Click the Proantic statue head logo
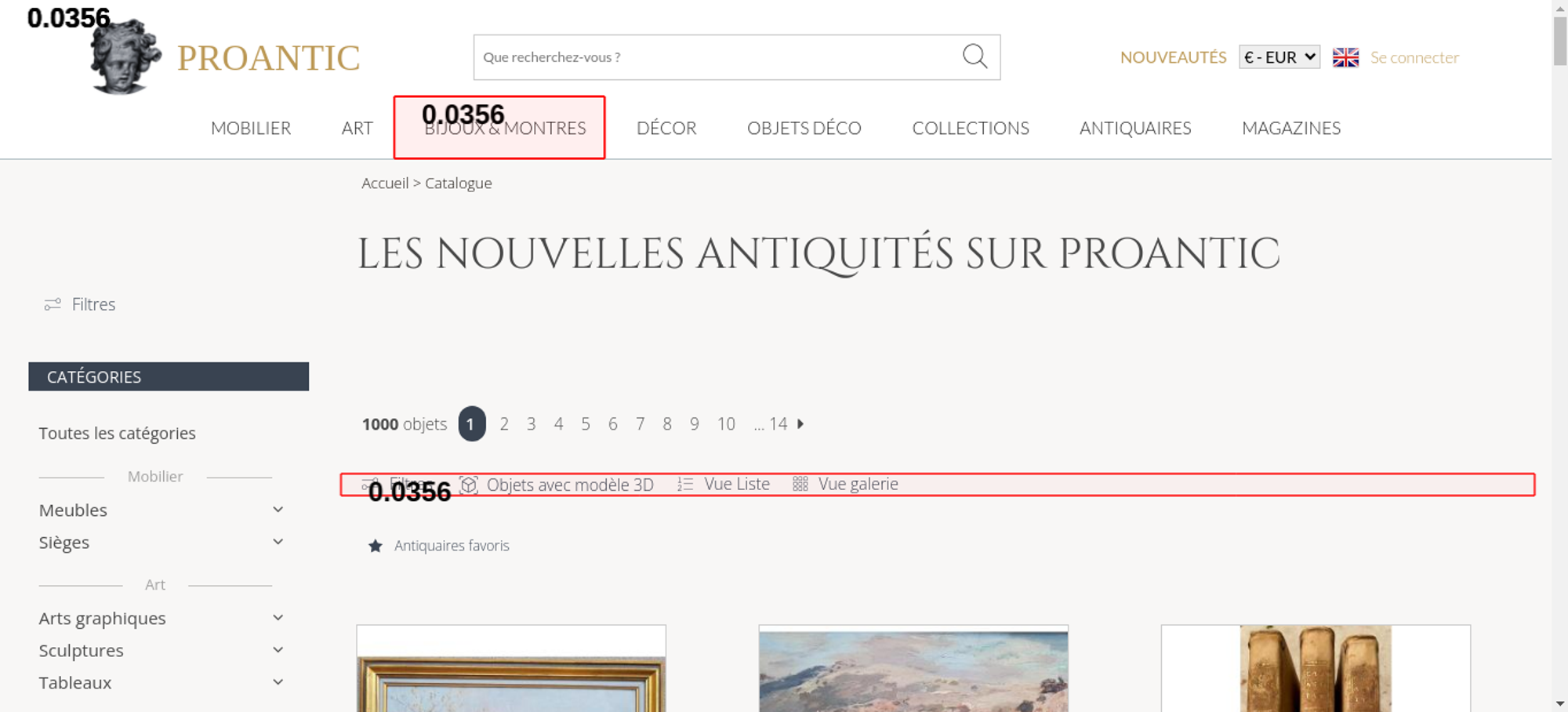Screen dimensions: 1568x712 point(125,57)
